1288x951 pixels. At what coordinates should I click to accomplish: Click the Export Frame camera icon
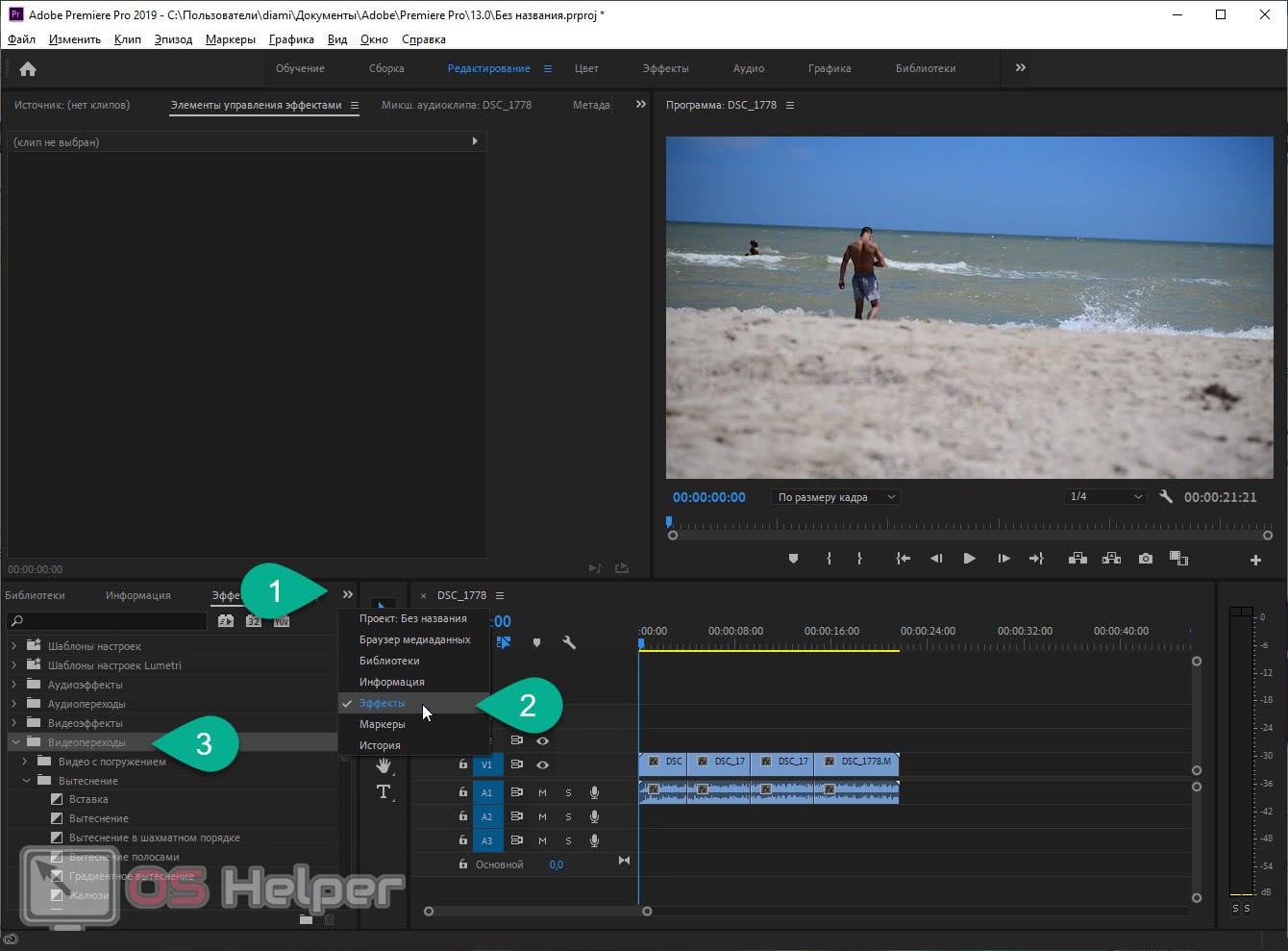pyautogui.click(x=1145, y=559)
